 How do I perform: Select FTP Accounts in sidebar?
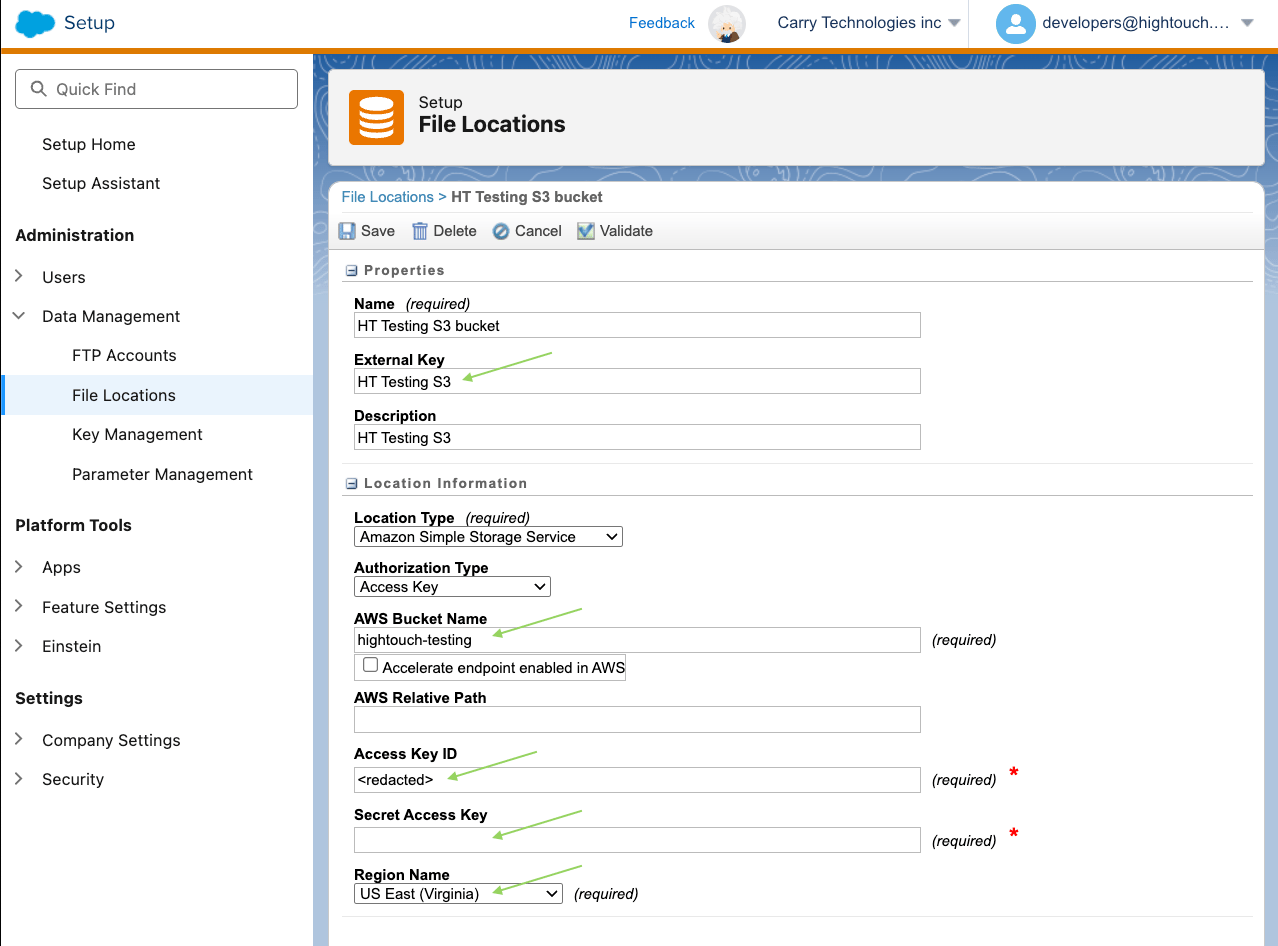pyautogui.click(x=124, y=355)
